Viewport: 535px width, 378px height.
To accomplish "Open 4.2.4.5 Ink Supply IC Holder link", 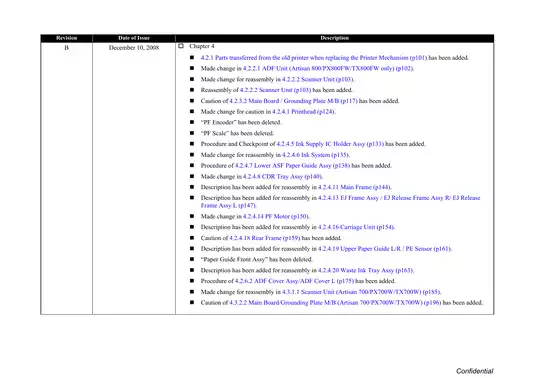I will [330, 144].
